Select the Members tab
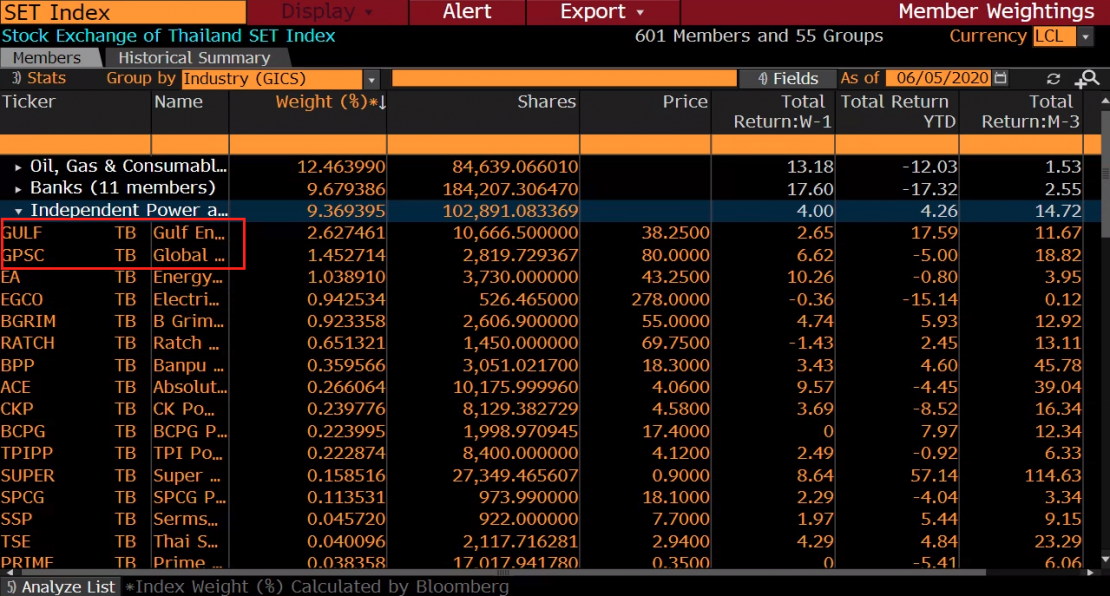1110x596 pixels. pos(47,58)
